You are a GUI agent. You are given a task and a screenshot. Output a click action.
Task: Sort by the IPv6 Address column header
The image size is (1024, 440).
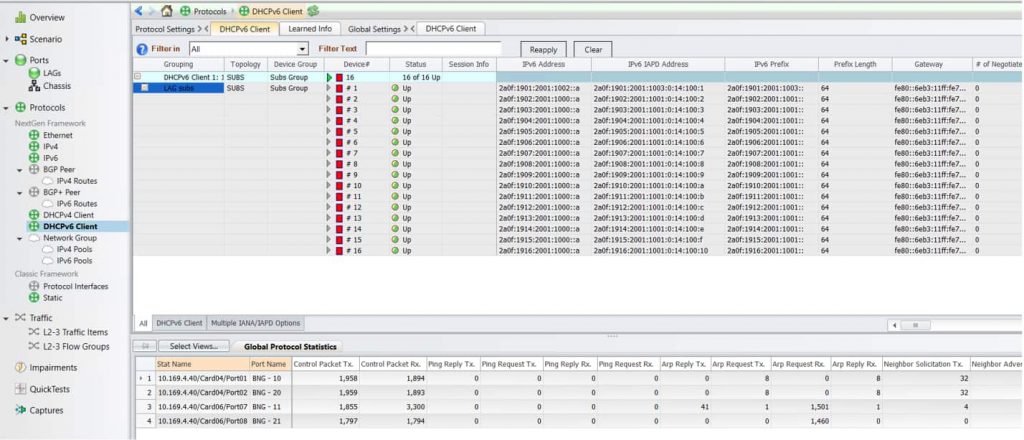click(543, 65)
